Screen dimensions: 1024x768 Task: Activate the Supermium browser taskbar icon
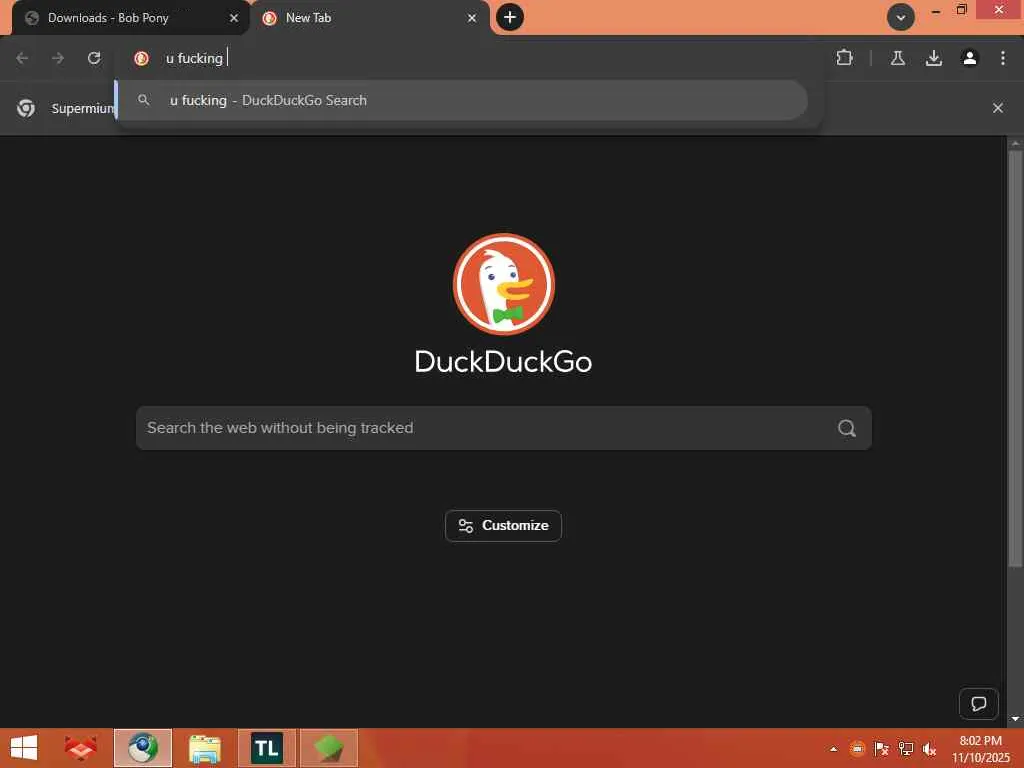(x=143, y=748)
